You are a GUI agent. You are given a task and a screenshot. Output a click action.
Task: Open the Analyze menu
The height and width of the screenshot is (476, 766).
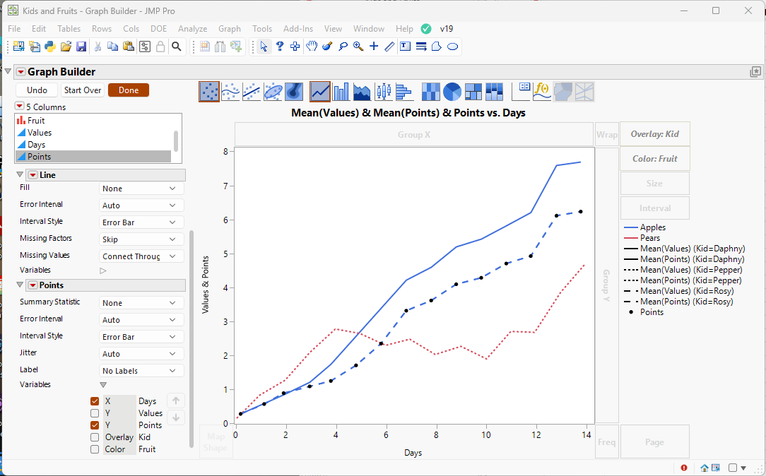point(192,29)
